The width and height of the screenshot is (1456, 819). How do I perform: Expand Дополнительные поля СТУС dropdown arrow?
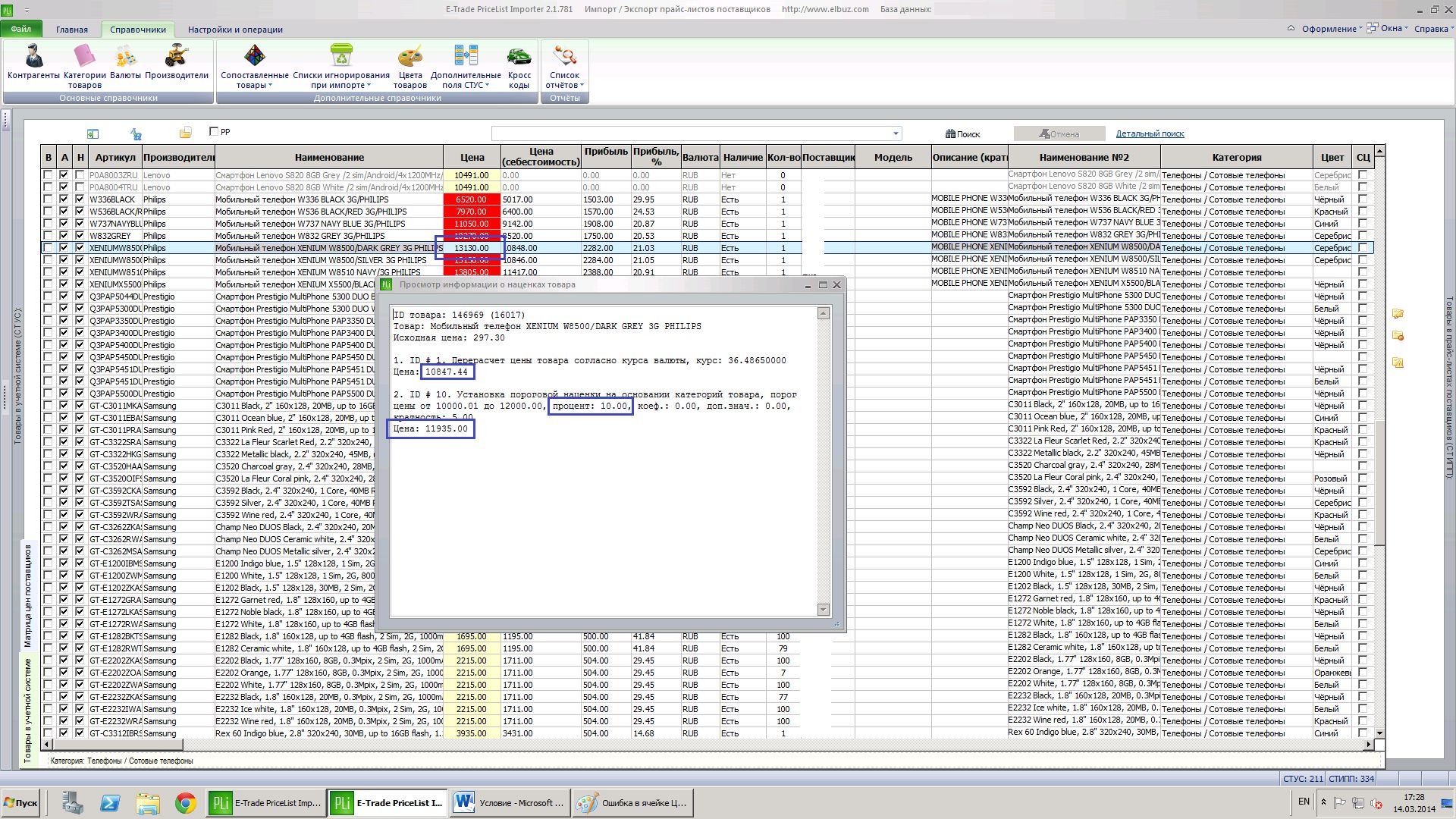487,86
